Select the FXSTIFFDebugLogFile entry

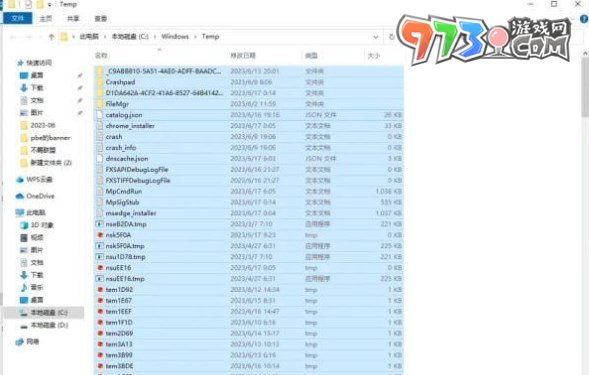coord(138,180)
